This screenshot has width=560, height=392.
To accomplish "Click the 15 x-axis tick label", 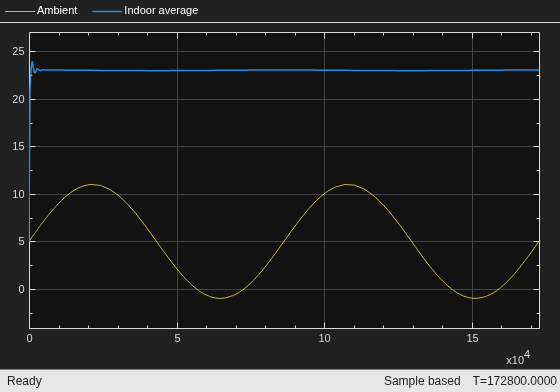I will [472, 338].
